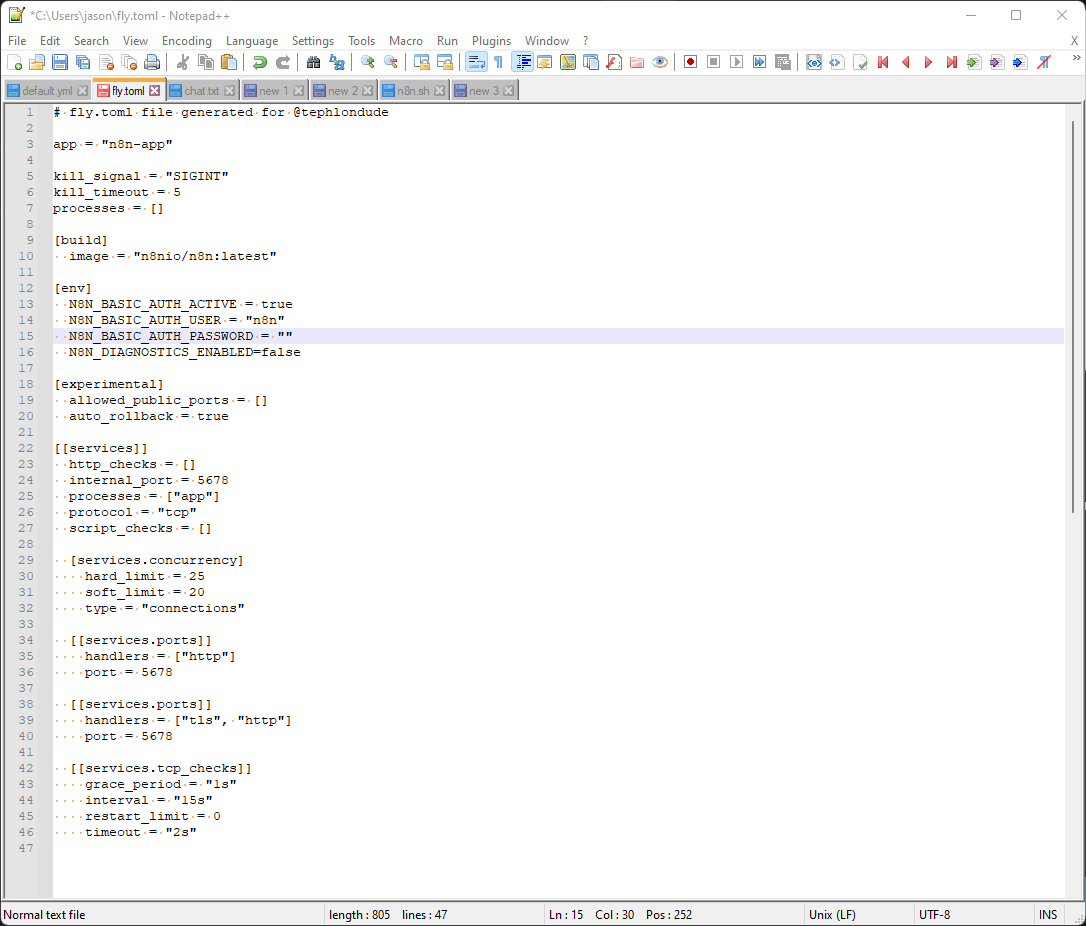The image size is (1086, 926).
Task: Switch to the n8n.sh tab
Action: pyautogui.click(x=412, y=91)
